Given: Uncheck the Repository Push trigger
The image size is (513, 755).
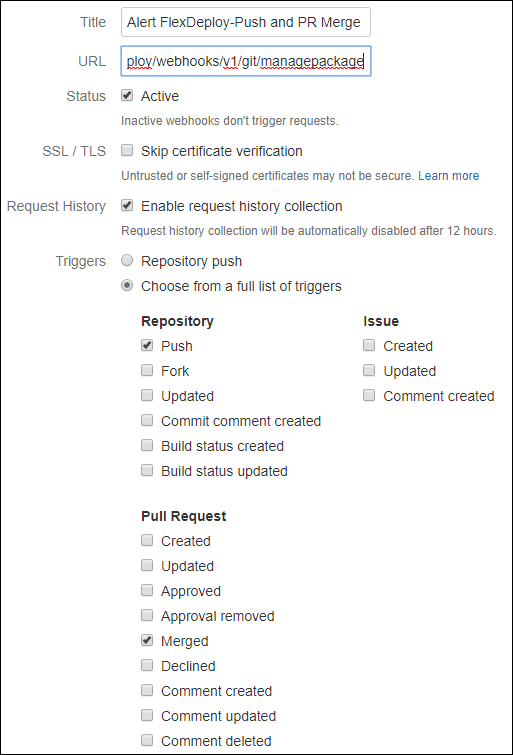Looking at the screenshot, I should [147, 345].
